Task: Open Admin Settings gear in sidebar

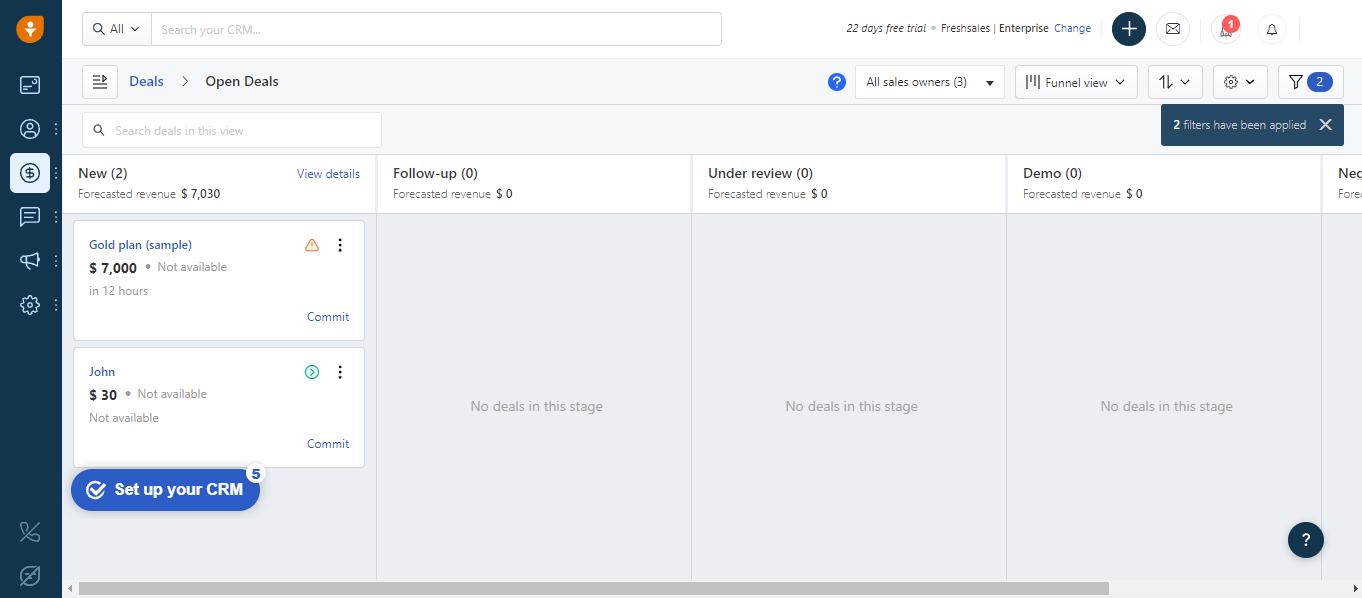Action: [x=30, y=305]
